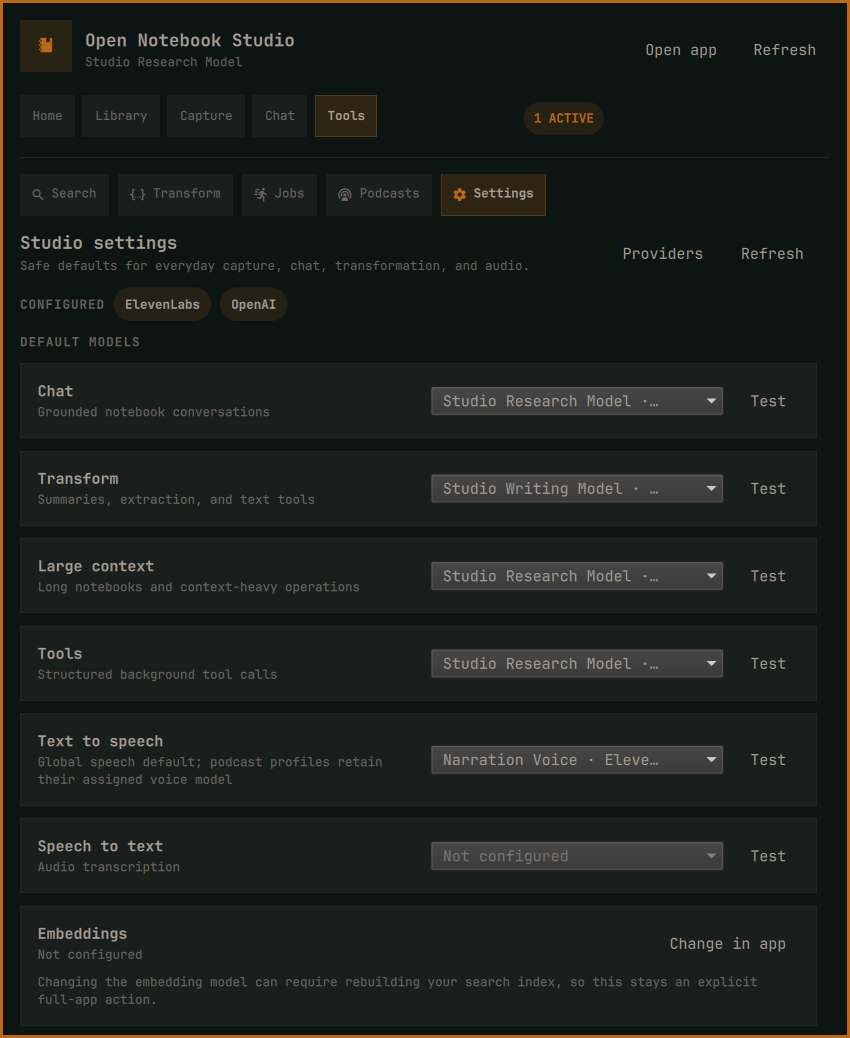This screenshot has height=1038, width=850.
Task: Click Refresh in the top header
Action: pyautogui.click(x=784, y=50)
